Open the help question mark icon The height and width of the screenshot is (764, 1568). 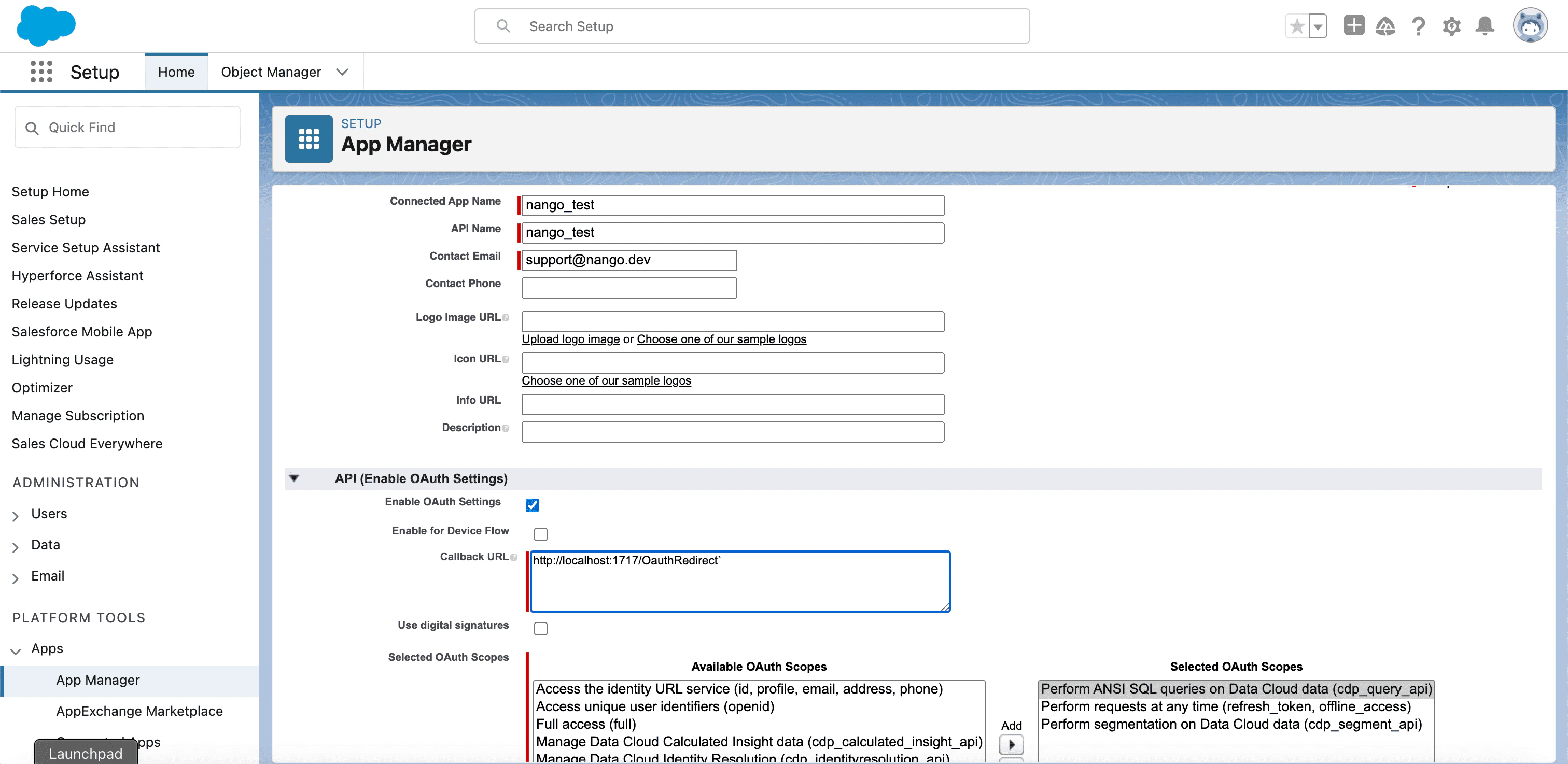(1418, 26)
